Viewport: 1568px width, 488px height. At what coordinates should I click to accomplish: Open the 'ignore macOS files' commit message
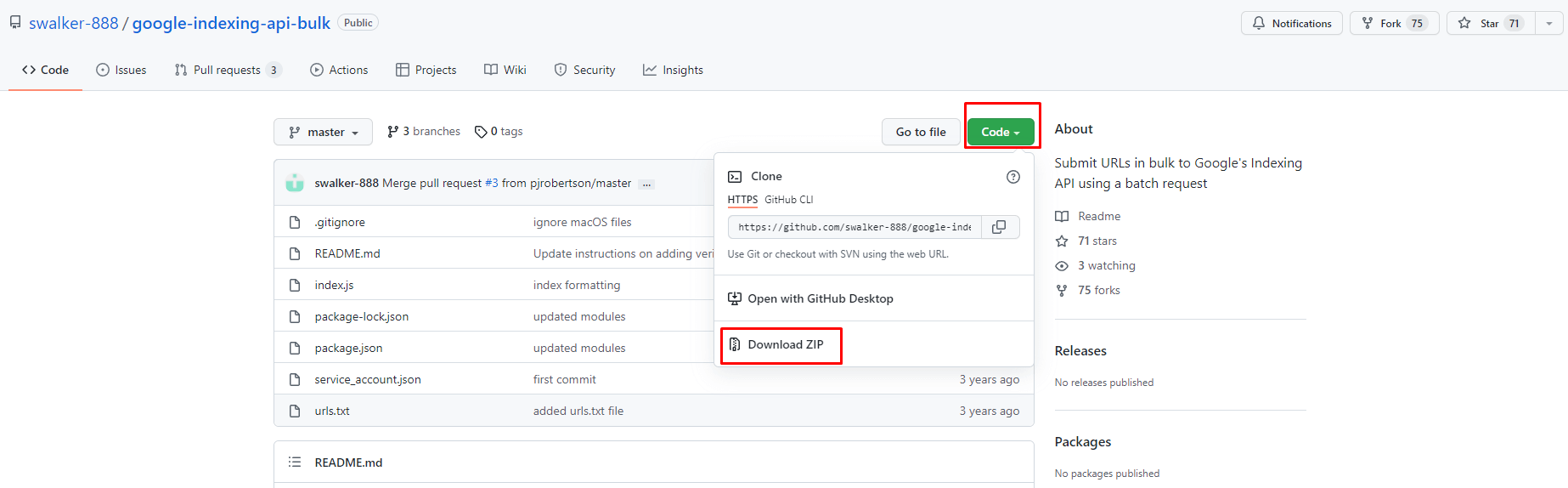click(x=583, y=222)
